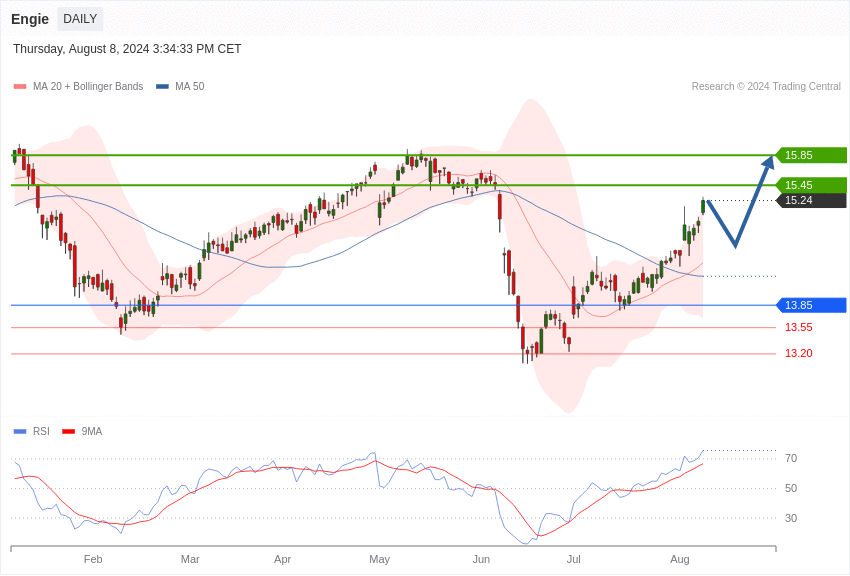Click the May label on time axis
The height and width of the screenshot is (576, 850).
pos(379,559)
